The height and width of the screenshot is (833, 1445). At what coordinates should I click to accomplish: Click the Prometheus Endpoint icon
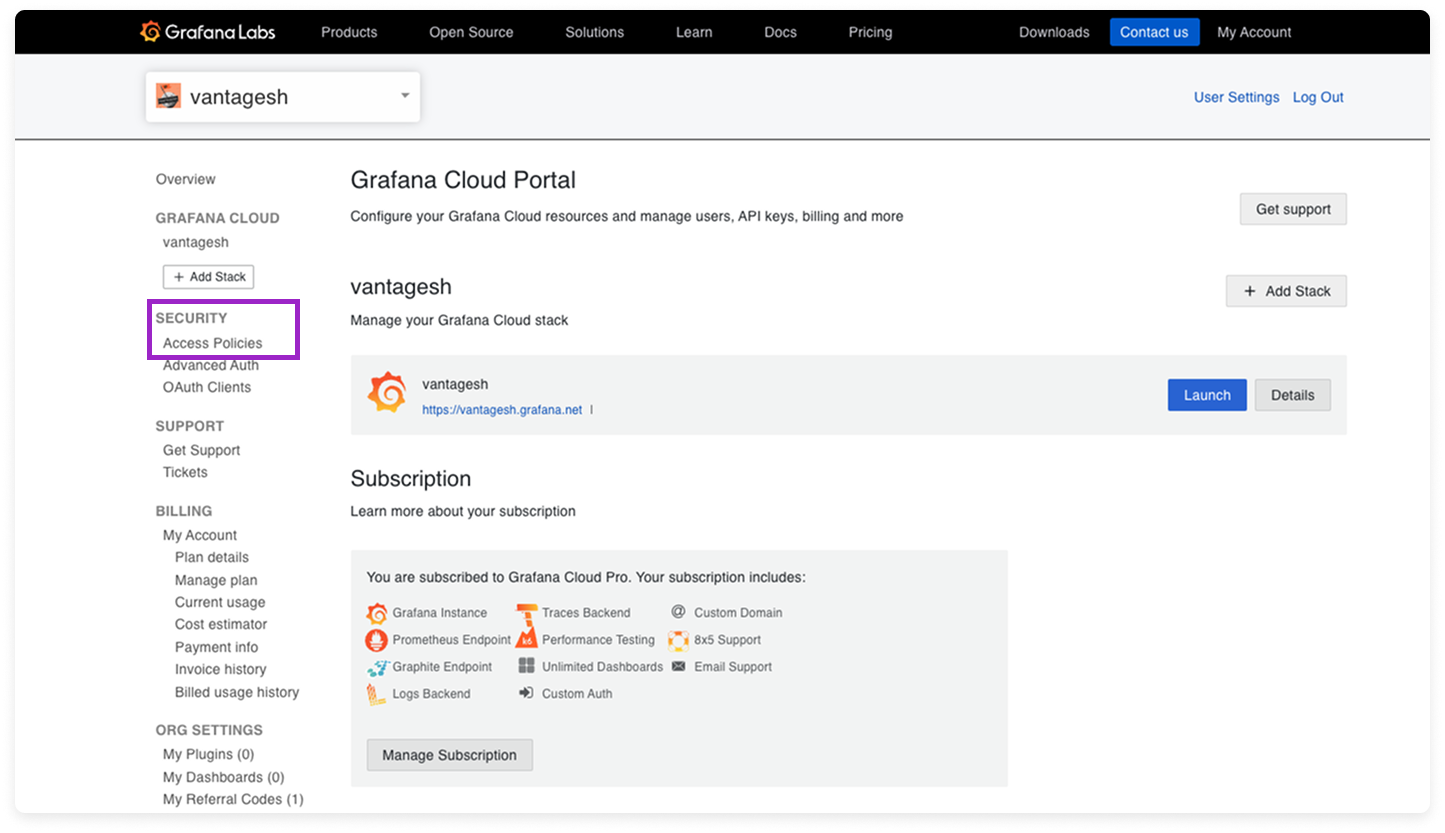pyautogui.click(x=377, y=640)
